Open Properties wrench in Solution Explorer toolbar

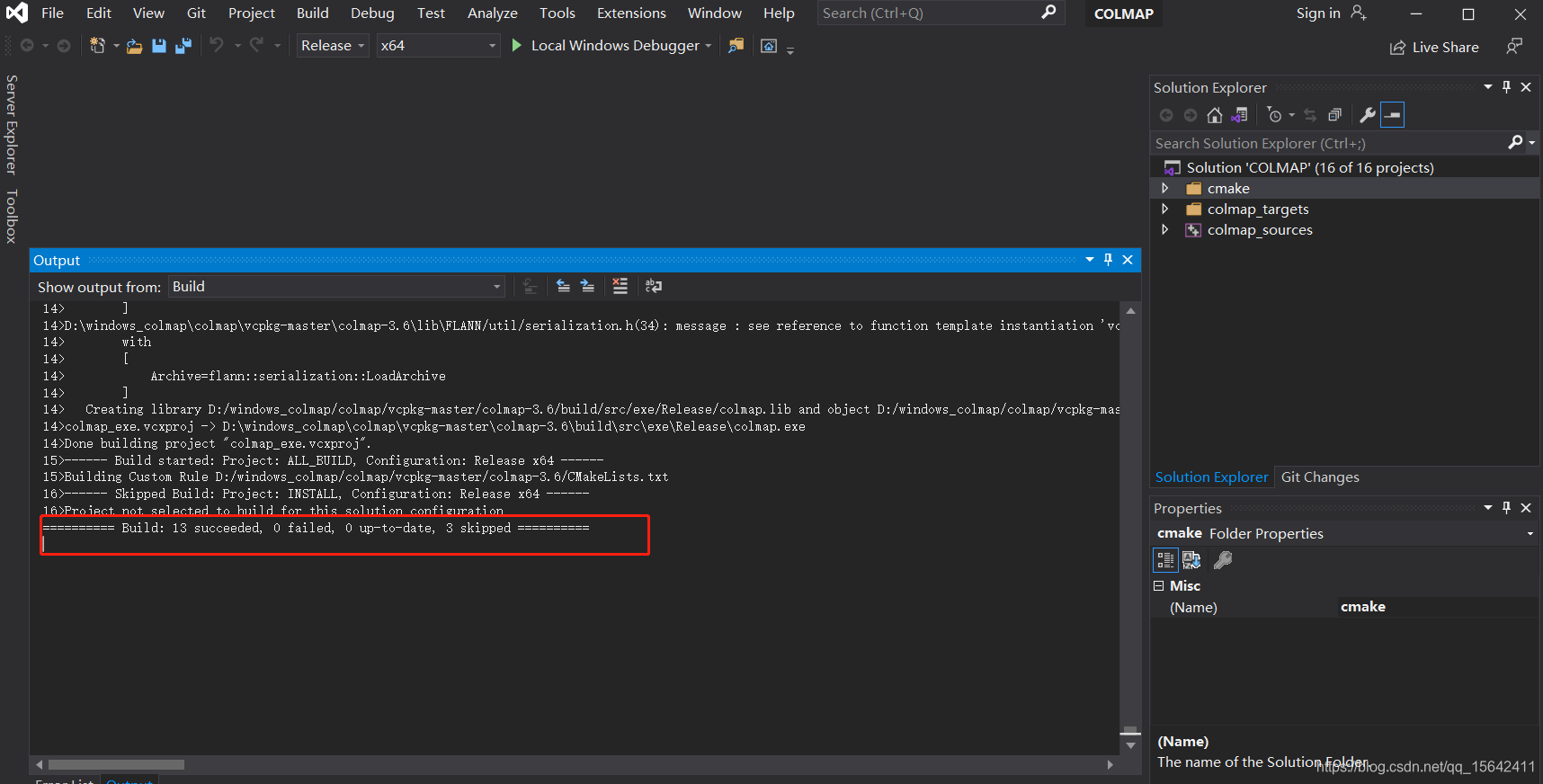coord(1368,115)
